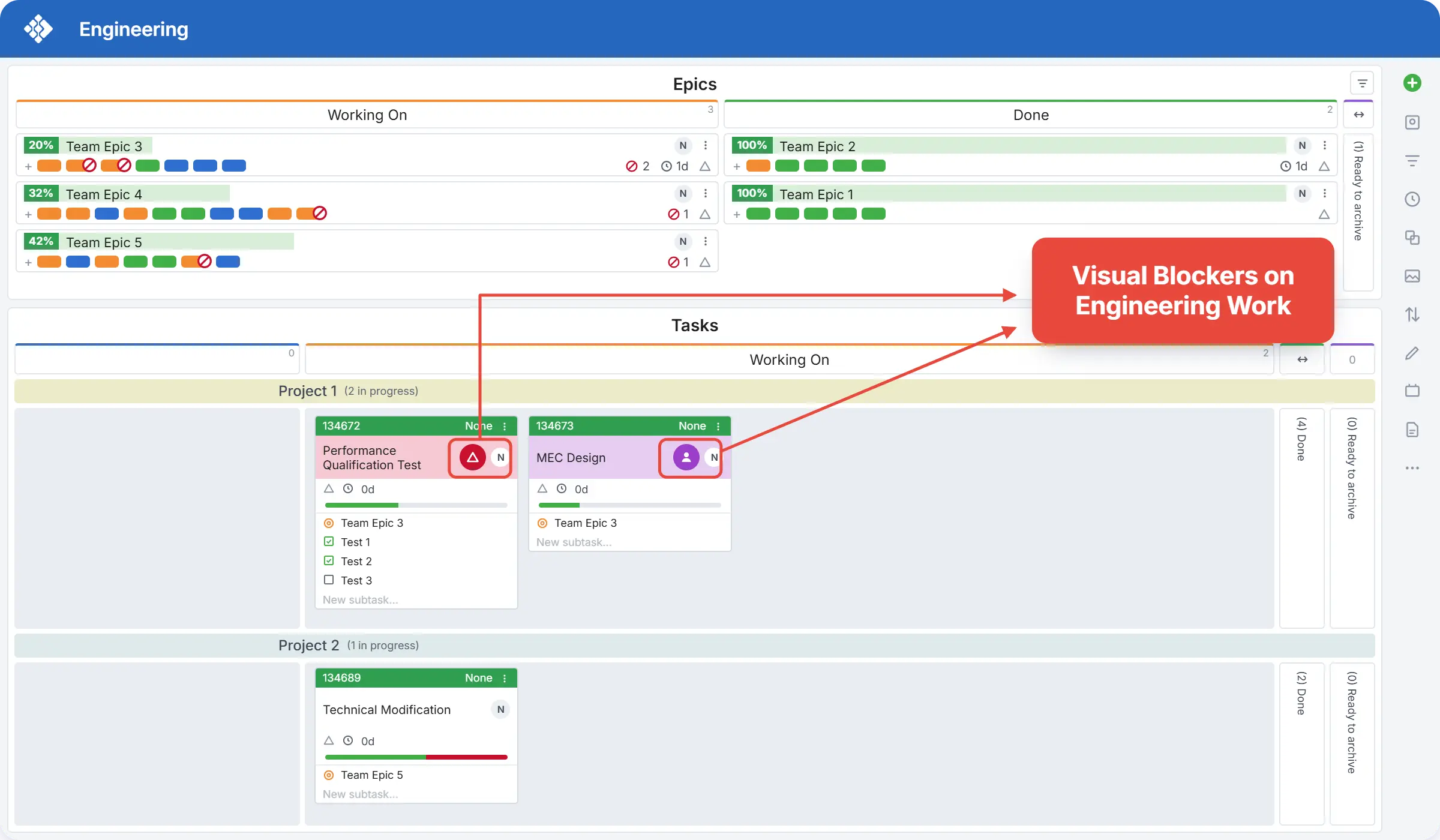Click the filter lines icon in sidebar

tap(1412, 161)
